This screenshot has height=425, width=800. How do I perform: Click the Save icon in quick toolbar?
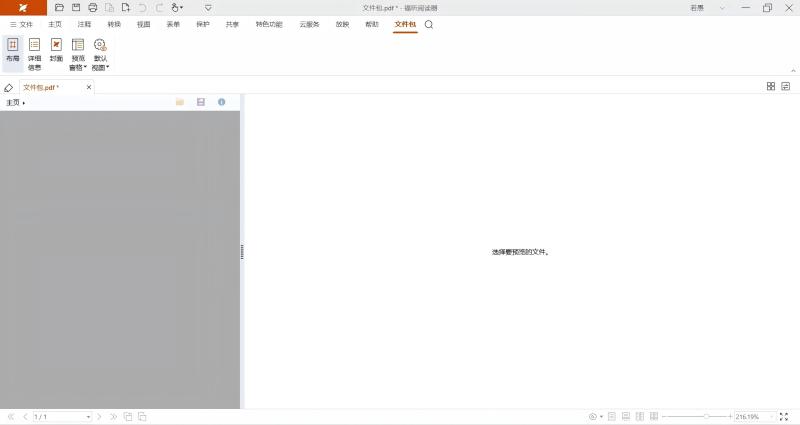76,7
